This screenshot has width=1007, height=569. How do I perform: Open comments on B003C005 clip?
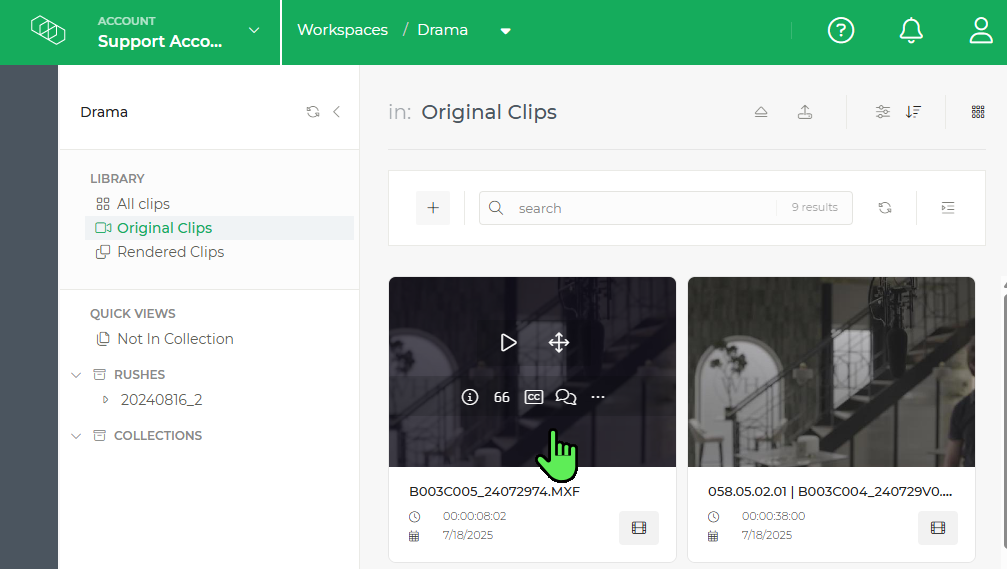pyautogui.click(x=566, y=398)
